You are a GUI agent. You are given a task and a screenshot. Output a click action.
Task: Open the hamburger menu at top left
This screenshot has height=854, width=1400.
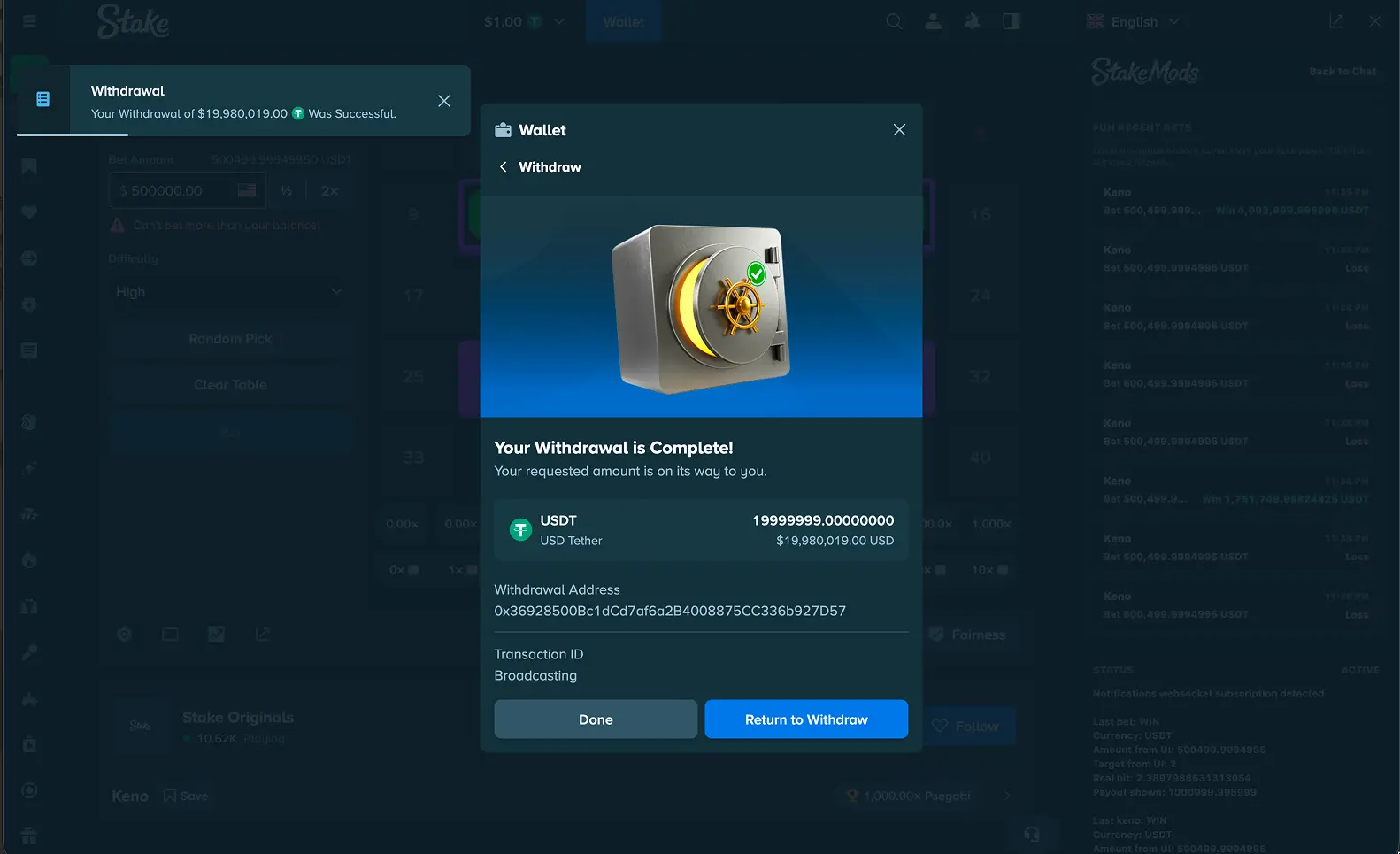click(x=29, y=21)
